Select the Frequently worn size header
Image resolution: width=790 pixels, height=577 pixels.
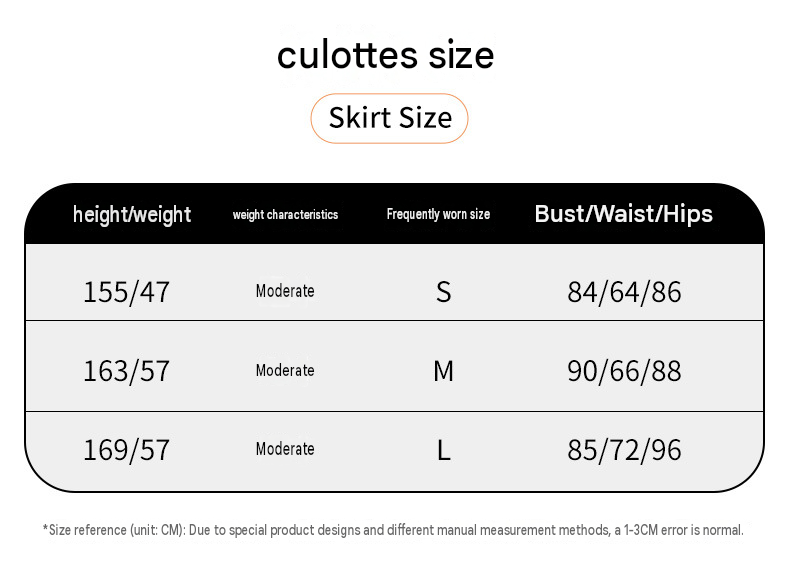(x=438, y=214)
